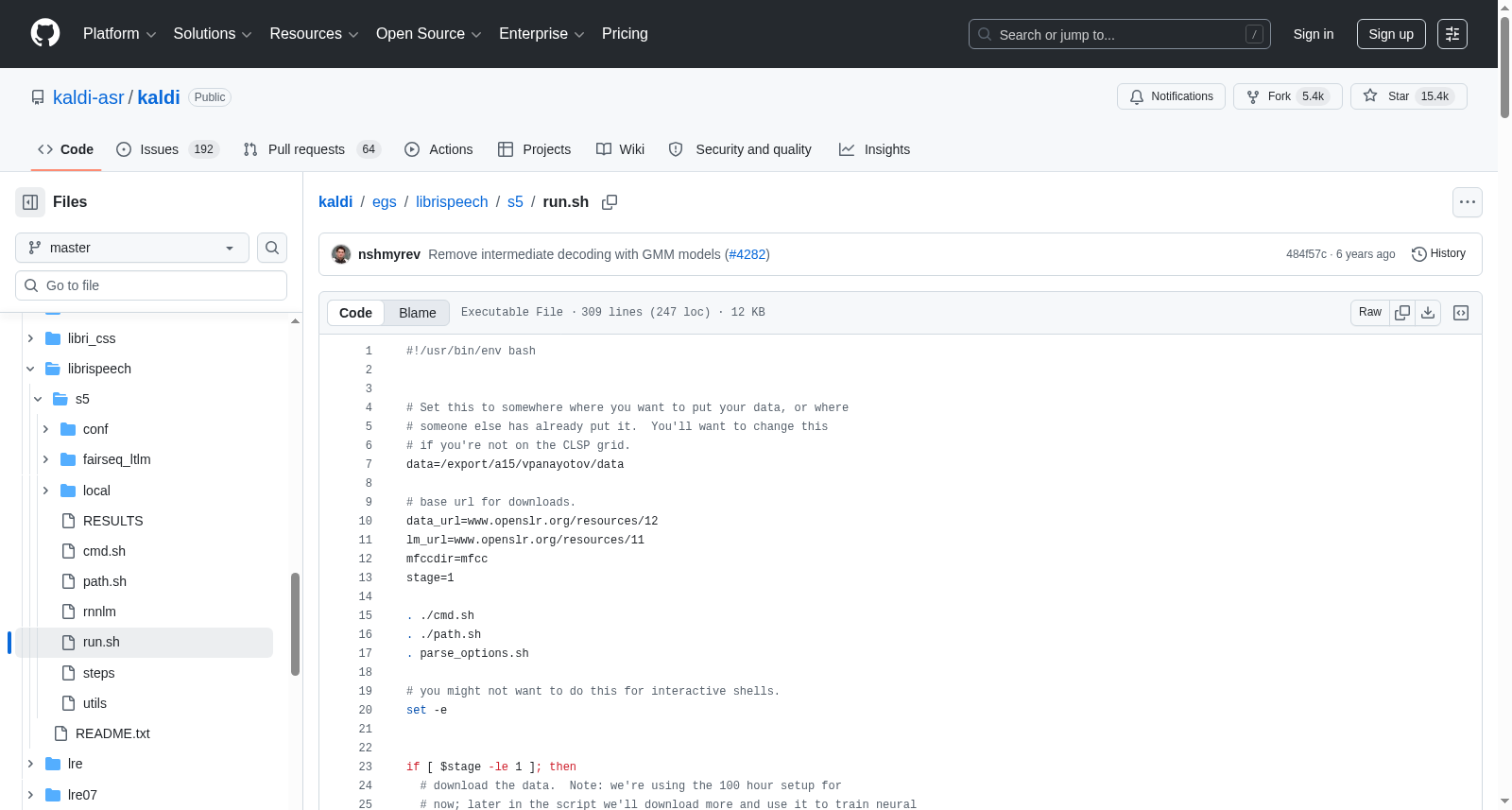Viewport: 1512px width, 810px height.
Task: Switch to the Blame view
Action: point(418,313)
